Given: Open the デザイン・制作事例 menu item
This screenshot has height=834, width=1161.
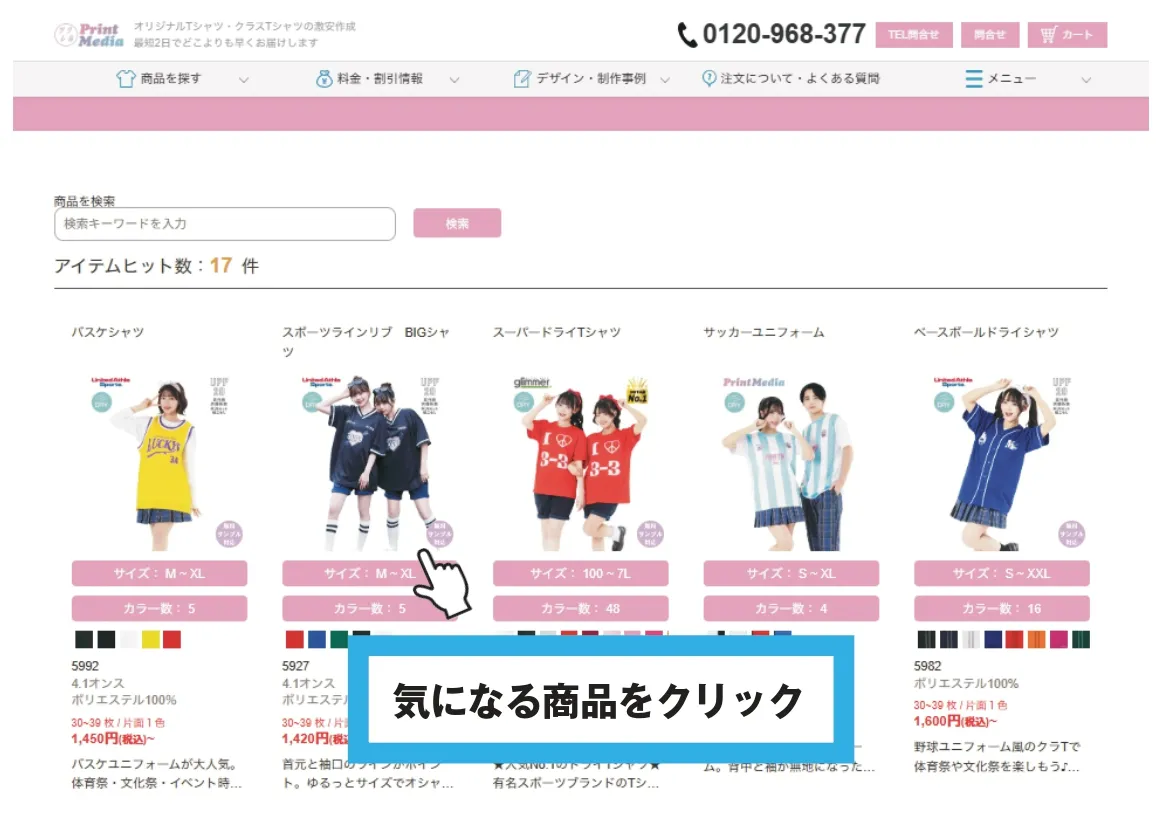Looking at the screenshot, I should click(590, 79).
